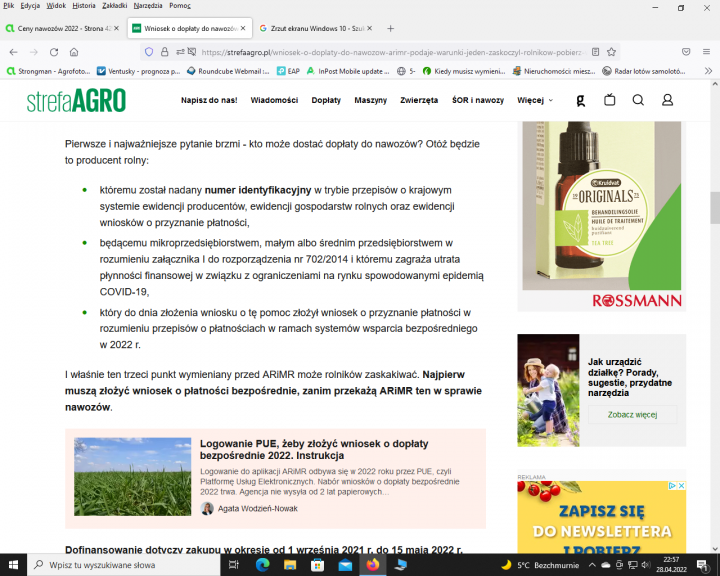Launch Microsoft Edge from taskbar
720x576 pixels.
pos(262,565)
